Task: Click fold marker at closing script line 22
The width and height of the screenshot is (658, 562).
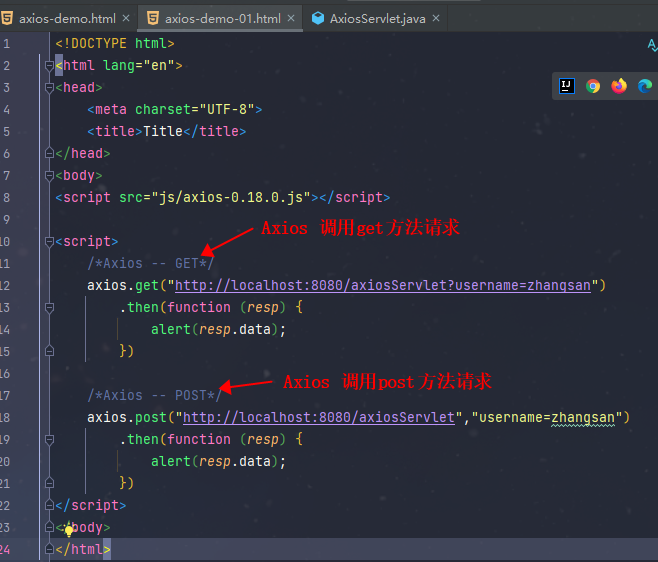Action: 49,505
